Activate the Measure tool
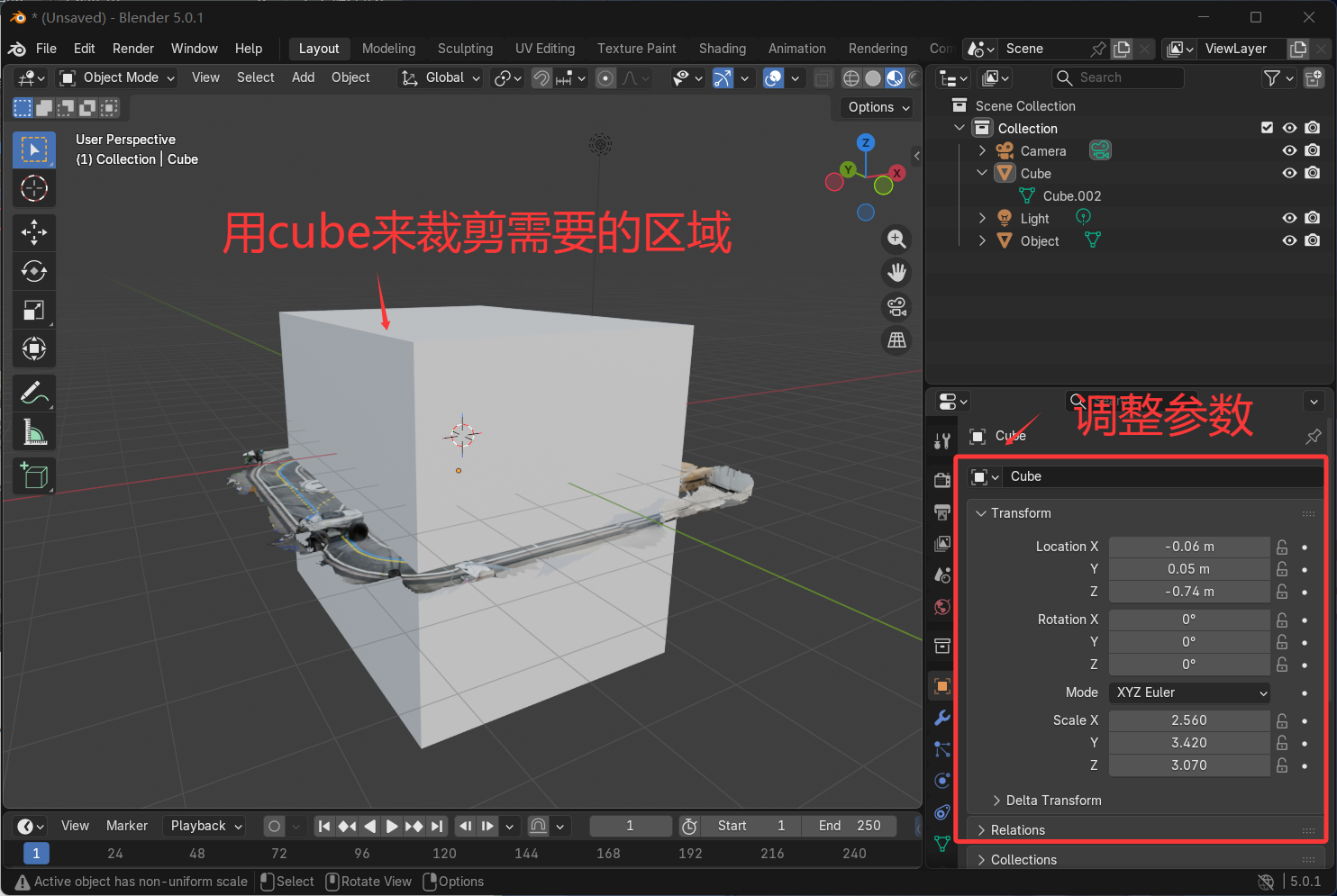Viewport: 1337px width, 896px height. (x=33, y=431)
